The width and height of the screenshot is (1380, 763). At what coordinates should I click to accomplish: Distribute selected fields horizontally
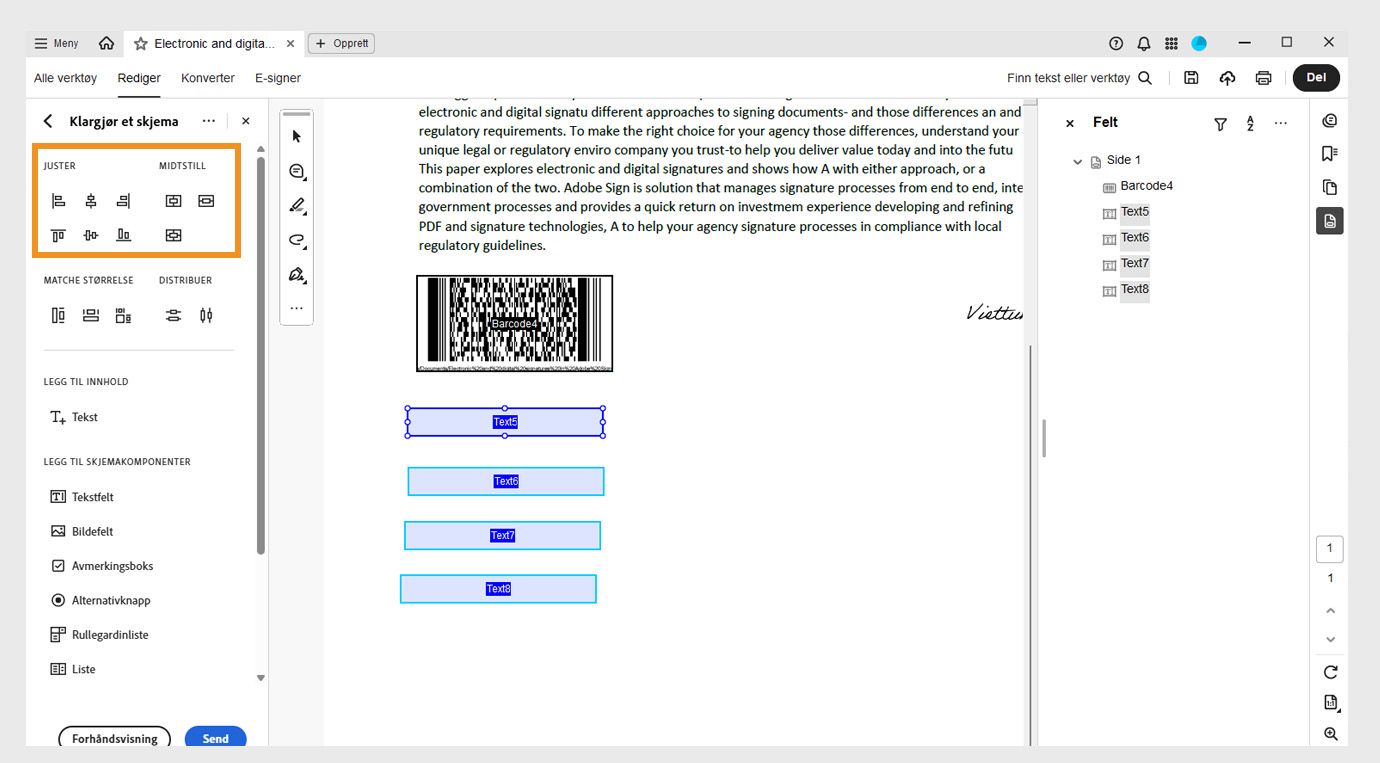[x=206, y=316]
